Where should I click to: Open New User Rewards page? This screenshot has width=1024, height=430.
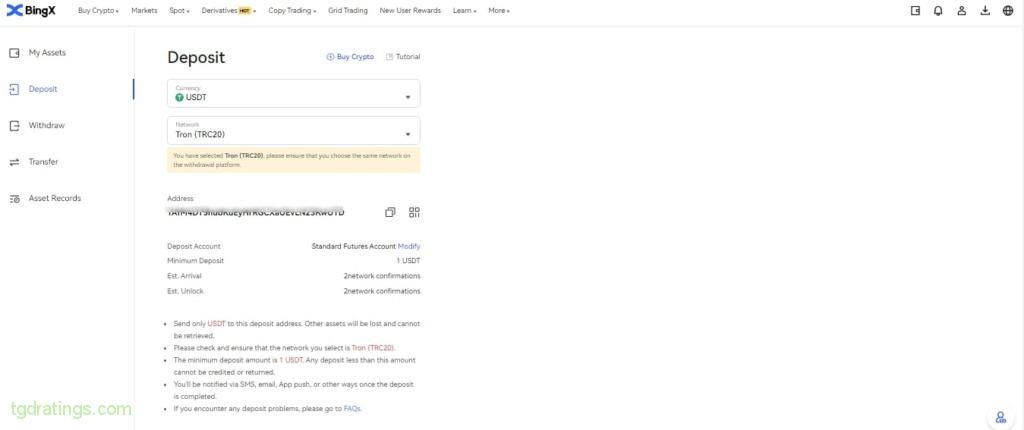pyautogui.click(x=410, y=10)
